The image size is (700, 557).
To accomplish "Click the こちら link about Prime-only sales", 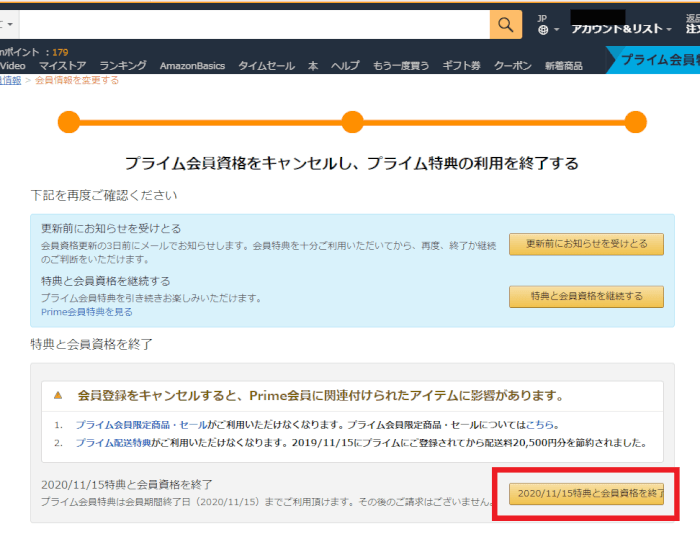I will point(540,424).
